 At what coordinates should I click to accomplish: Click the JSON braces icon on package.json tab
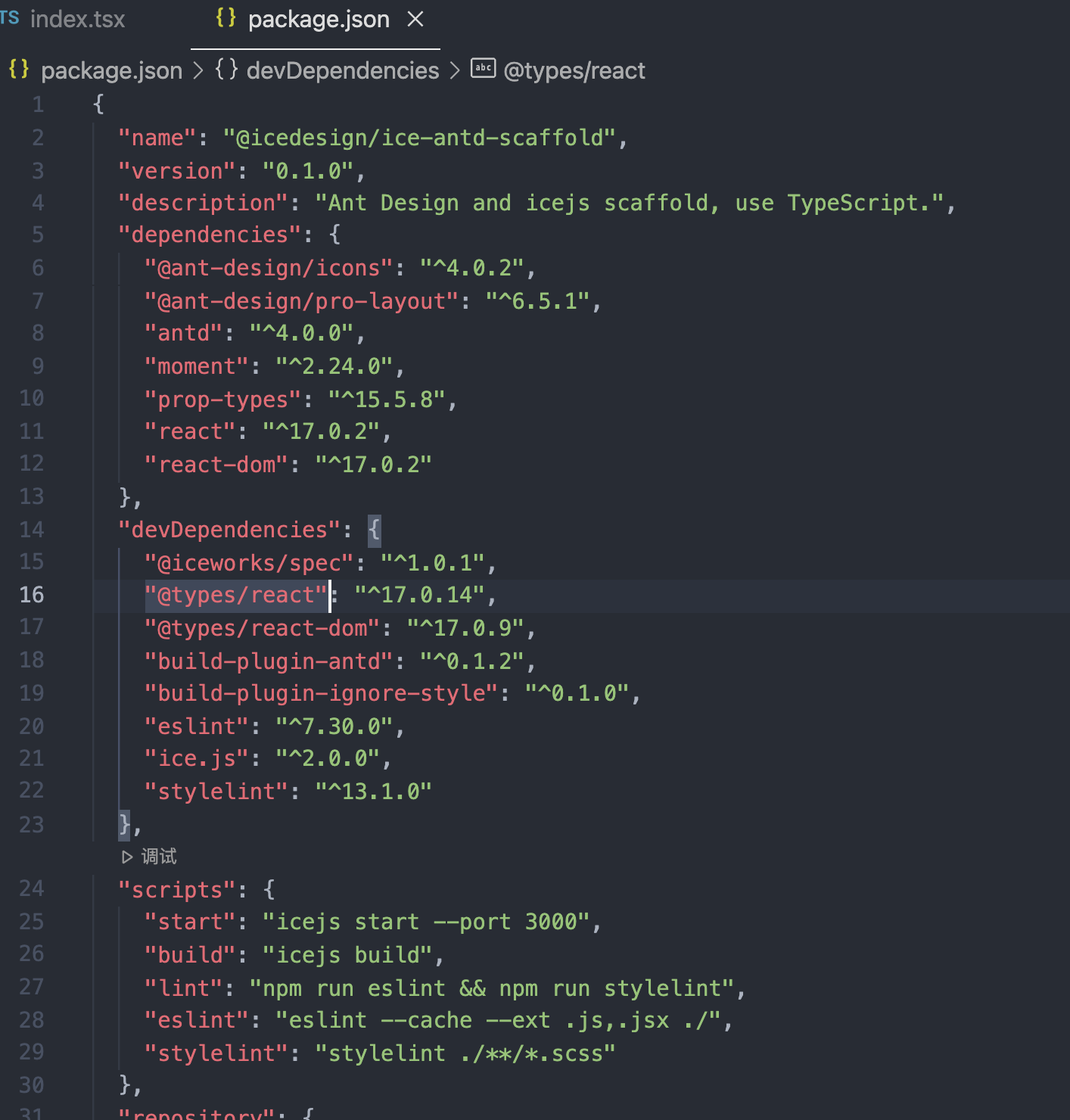click(x=225, y=19)
